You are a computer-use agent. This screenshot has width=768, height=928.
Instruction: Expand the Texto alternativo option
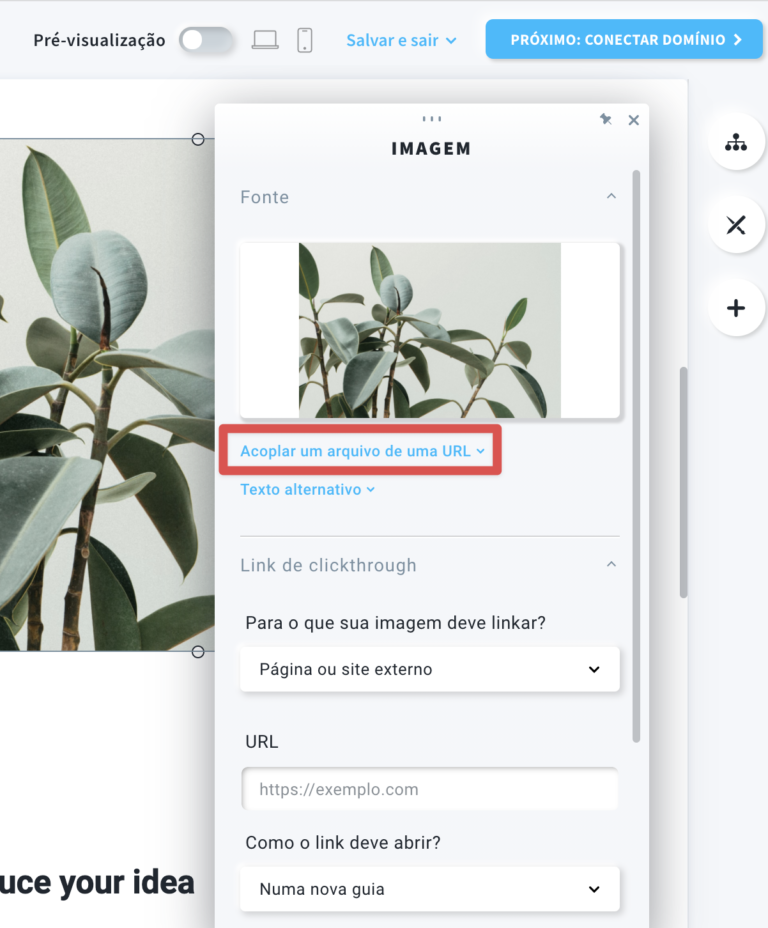[307, 490]
